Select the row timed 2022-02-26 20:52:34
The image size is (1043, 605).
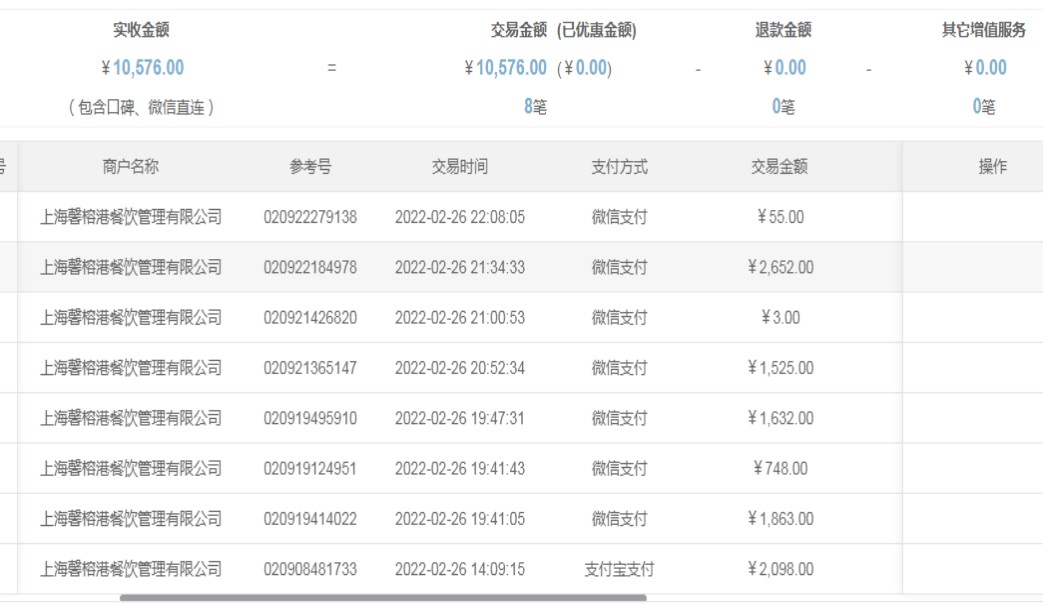pyautogui.click(x=460, y=368)
